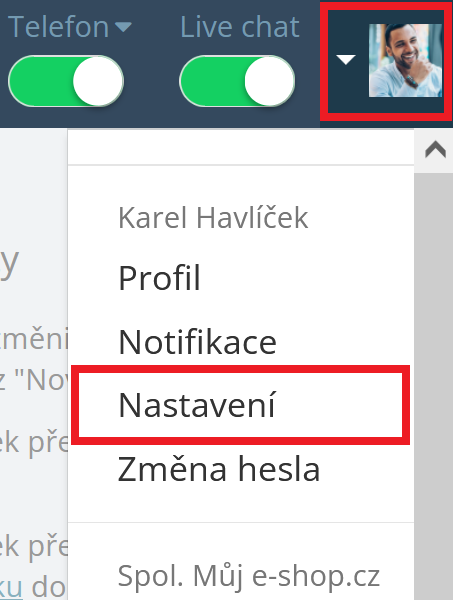This screenshot has width=453, height=600.
Task: Click the scrollbar up chevron
Action: pos(435,149)
